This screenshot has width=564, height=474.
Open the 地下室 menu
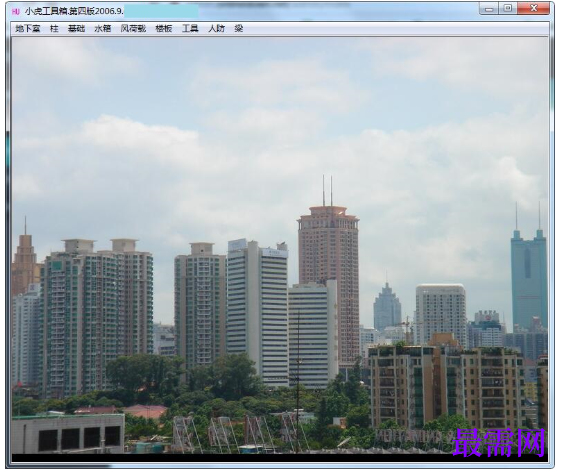(x=28, y=29)
